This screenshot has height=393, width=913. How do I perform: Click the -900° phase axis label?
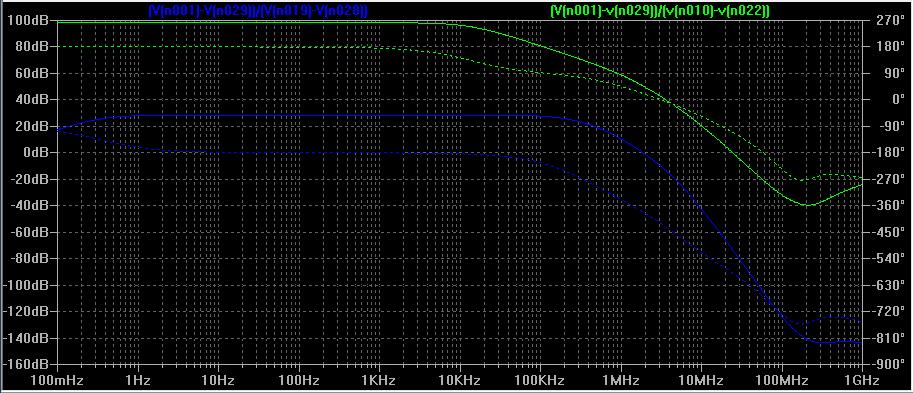coord(887,364)
